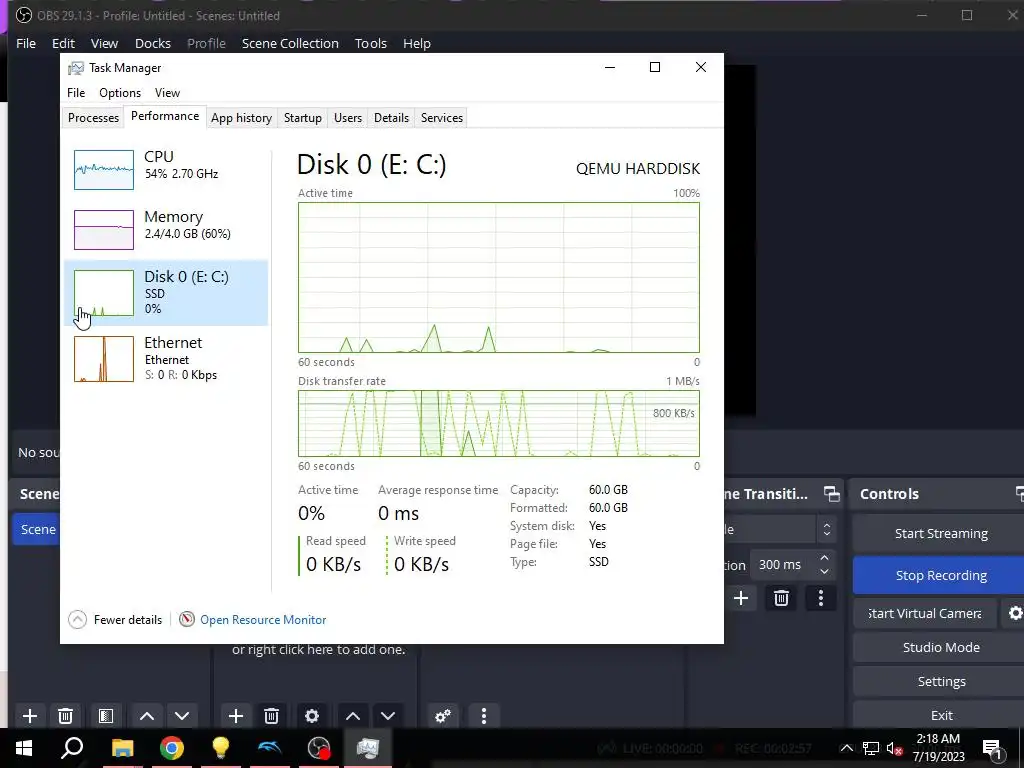Image resolution: width=1024 pixels, height=768 pixels.
Task: Collapse Task Manager with Fewer details
Action: 116,619
